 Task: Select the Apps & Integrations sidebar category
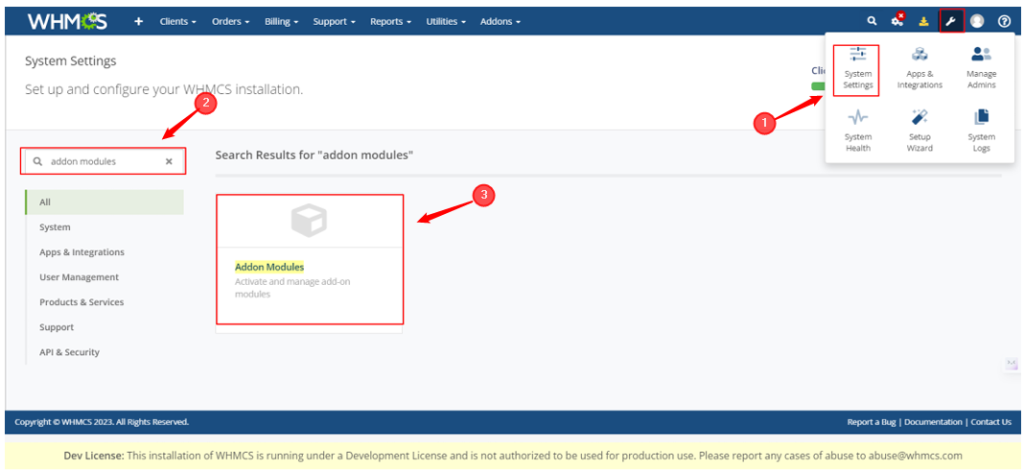pyautogui.click(x=82, y=252)
